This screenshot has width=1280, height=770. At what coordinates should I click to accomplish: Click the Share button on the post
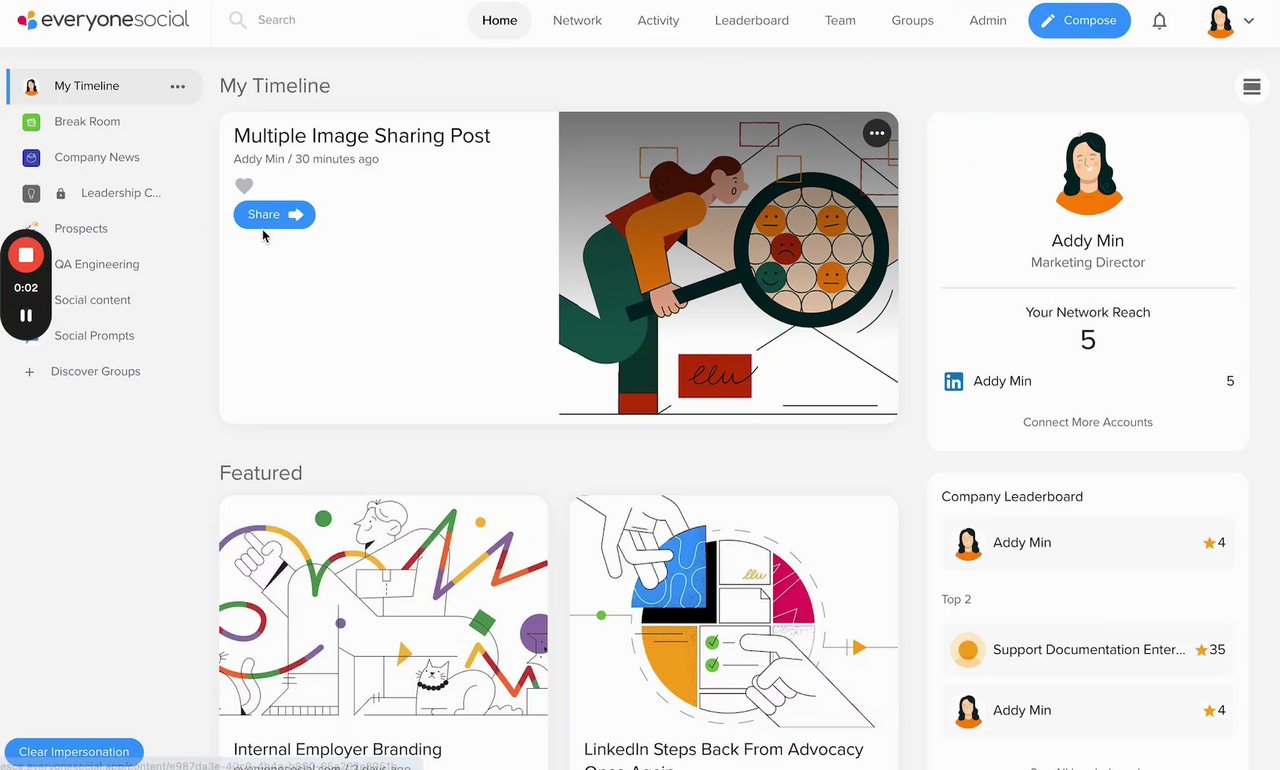(x=274, y=215)
